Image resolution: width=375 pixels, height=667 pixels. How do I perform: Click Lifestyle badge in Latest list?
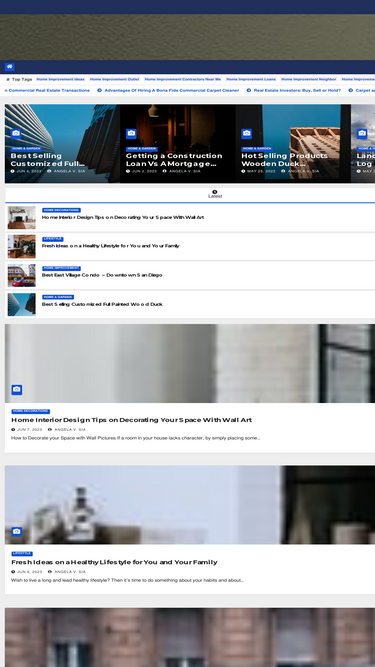[x=53, y=239]
